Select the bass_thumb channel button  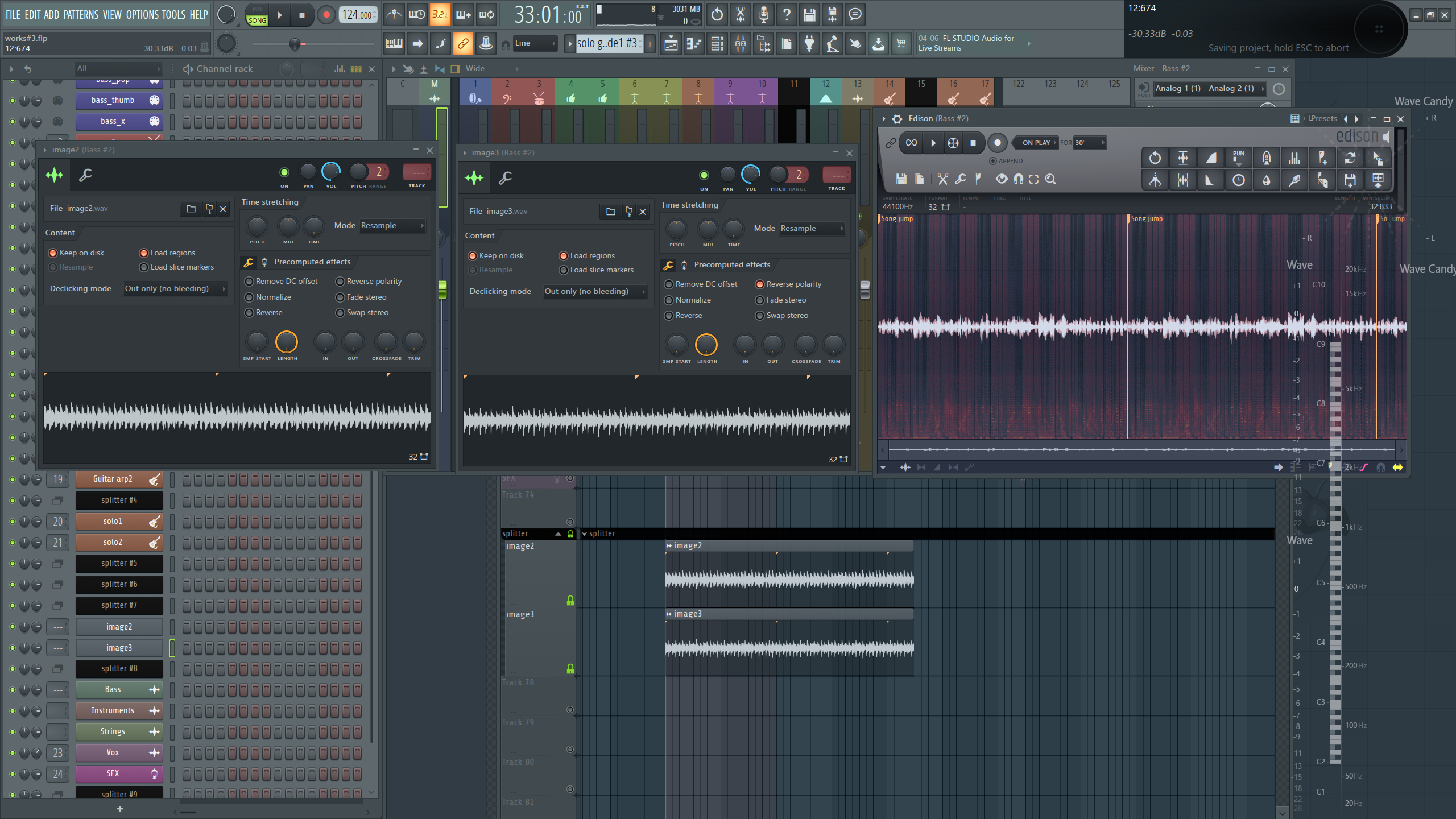pos(119,101)
